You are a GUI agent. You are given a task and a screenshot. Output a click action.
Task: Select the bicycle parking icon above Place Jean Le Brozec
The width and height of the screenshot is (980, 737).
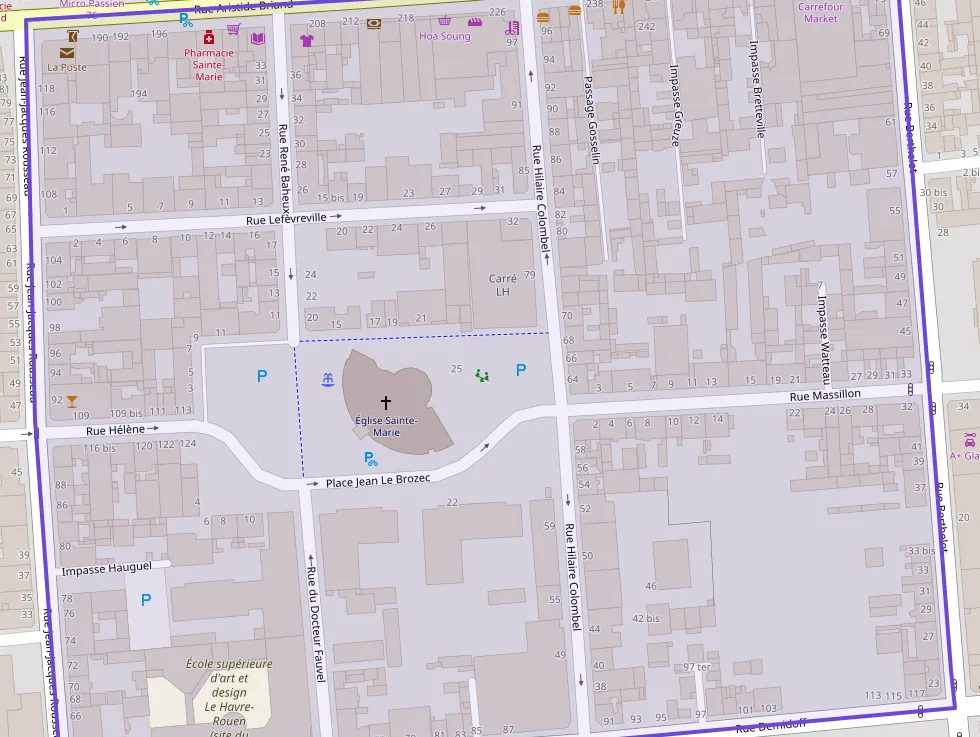point(371,458)
